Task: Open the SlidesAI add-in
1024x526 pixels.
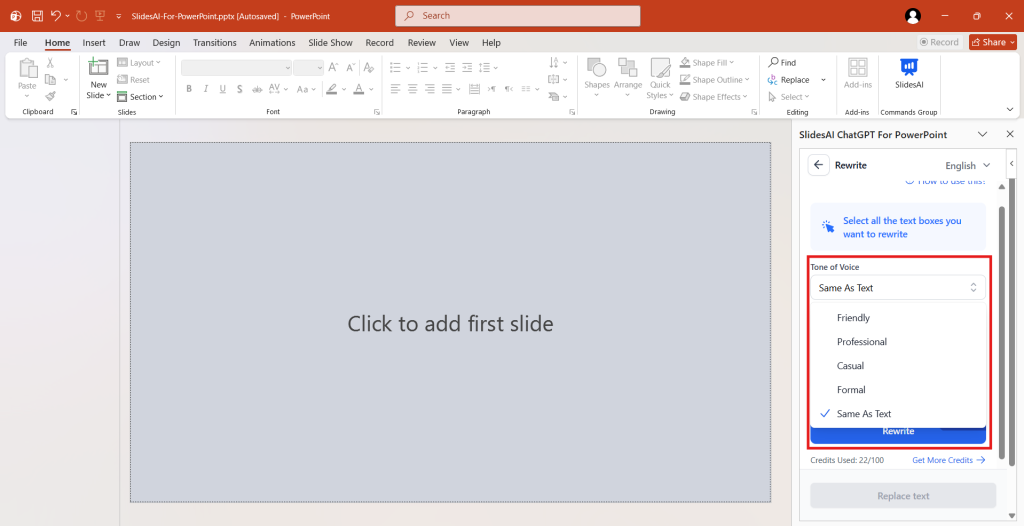Action: [x=908, y=74]
